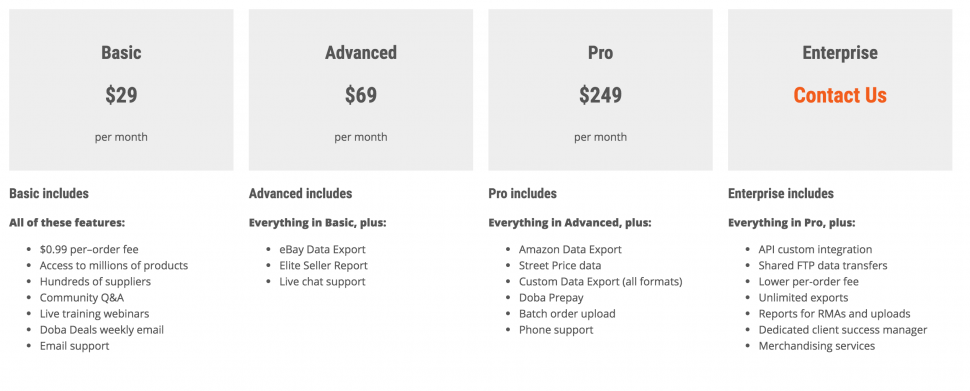Image resolution: width=970 pixels, height=391 pixels.
Task: Click the Amazon Data Export feature
Action: coord(570,249)
